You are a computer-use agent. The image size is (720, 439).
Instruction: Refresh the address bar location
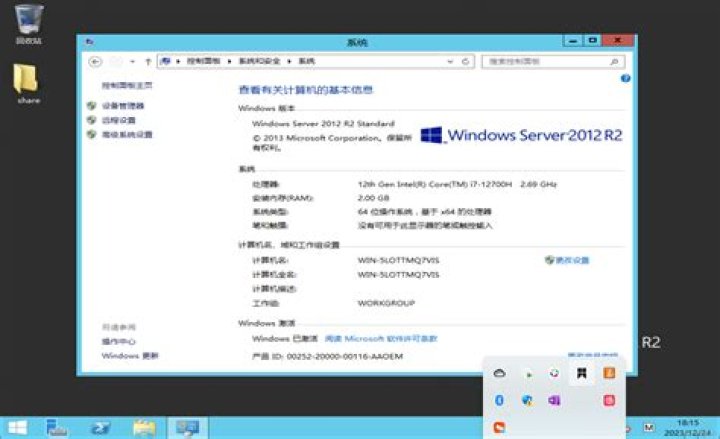point(466,62)
